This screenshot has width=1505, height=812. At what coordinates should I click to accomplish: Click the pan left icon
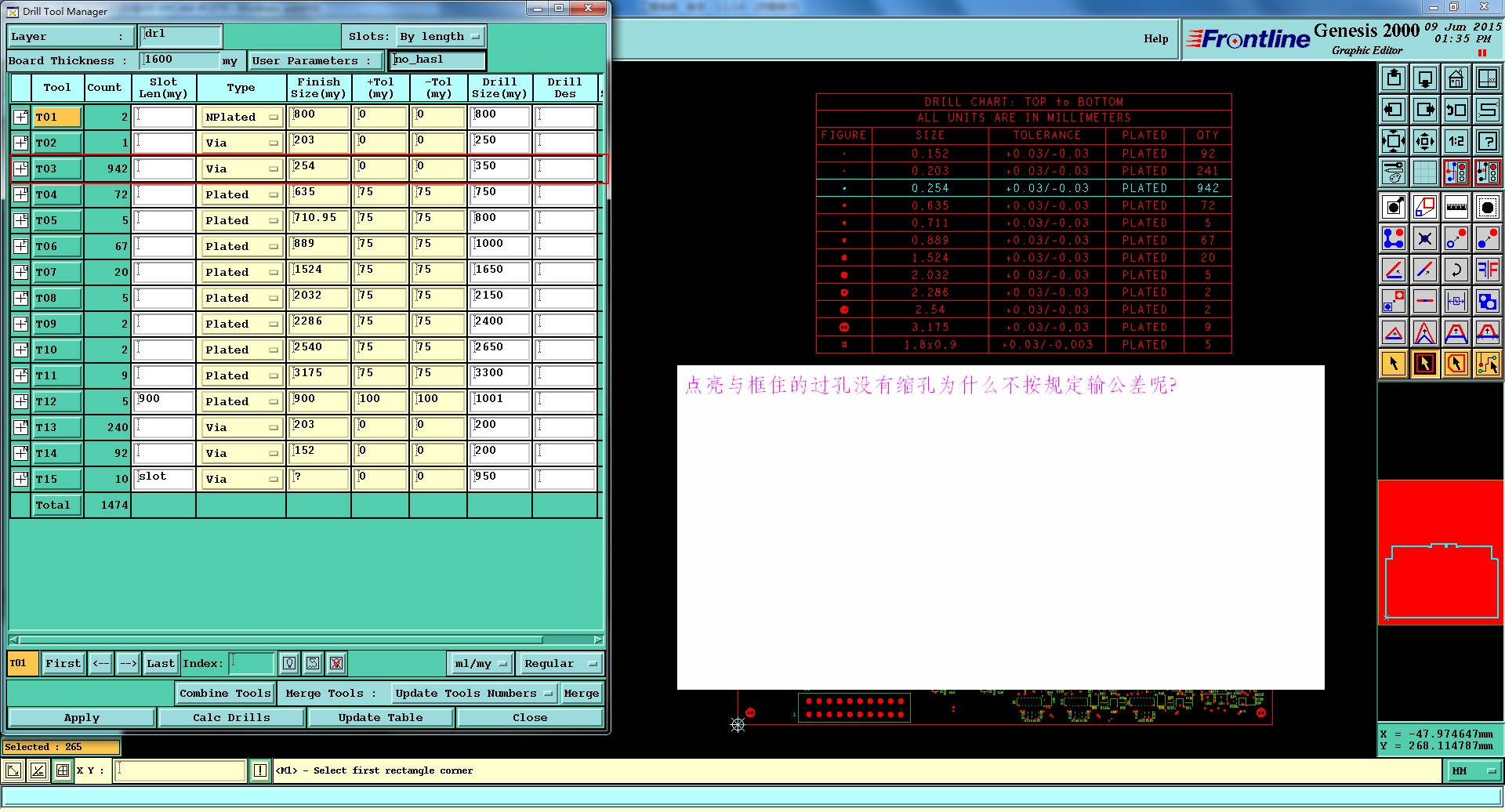coord(1394,110)
